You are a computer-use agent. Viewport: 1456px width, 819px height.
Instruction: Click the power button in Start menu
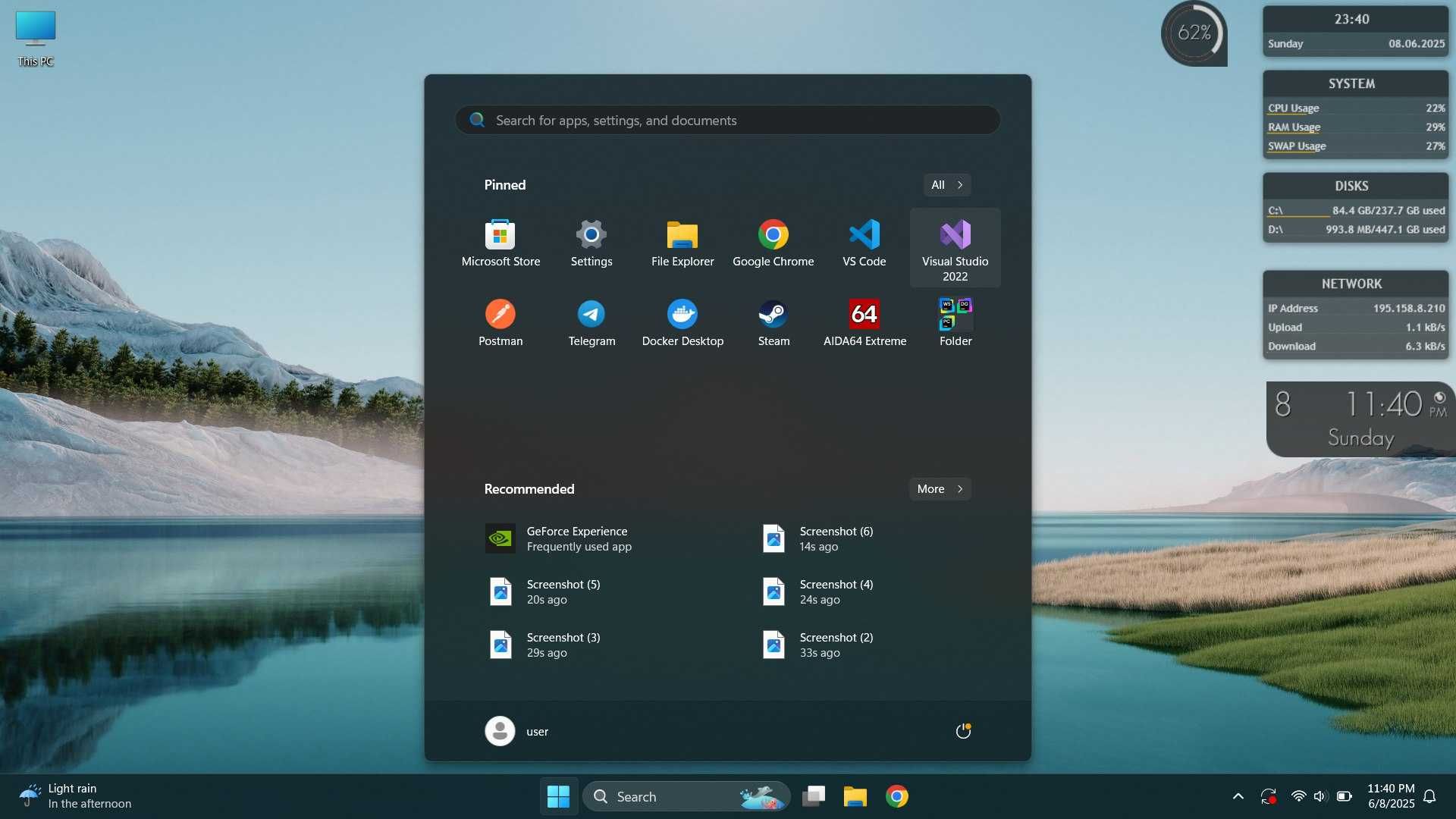tap(963, 731)
